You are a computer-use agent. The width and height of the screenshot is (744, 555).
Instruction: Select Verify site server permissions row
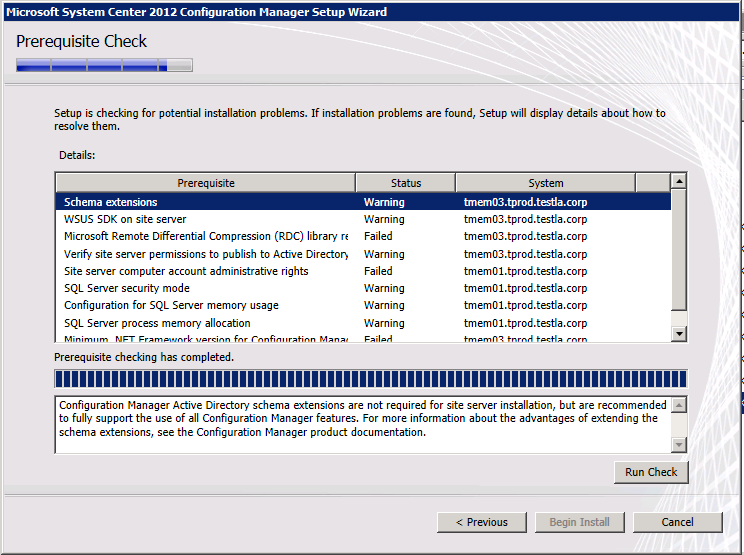(x=363, y=254)
